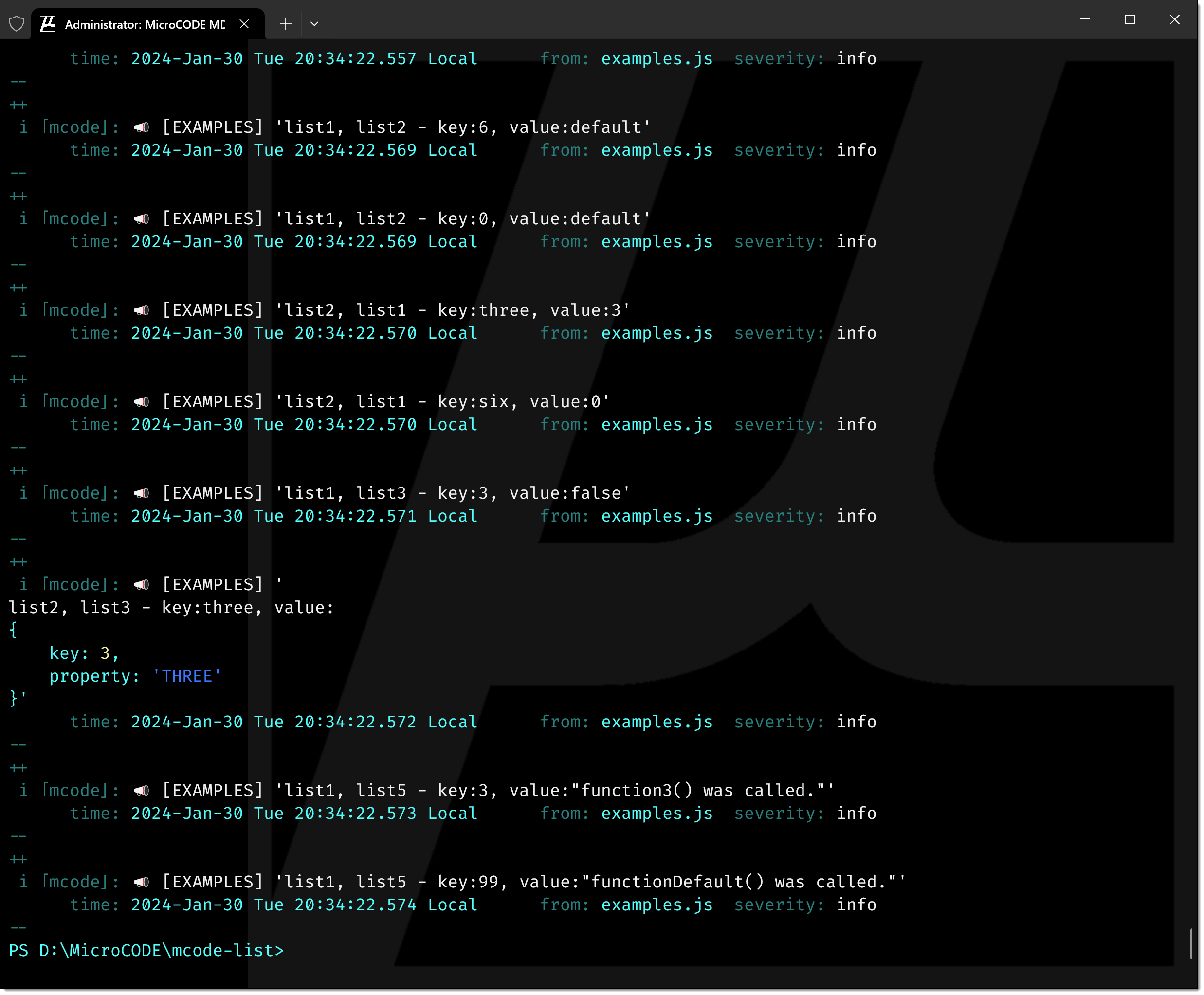Open a new terminal tab with plus
This screenshot has width=1204, height=995.
point(286,24)
